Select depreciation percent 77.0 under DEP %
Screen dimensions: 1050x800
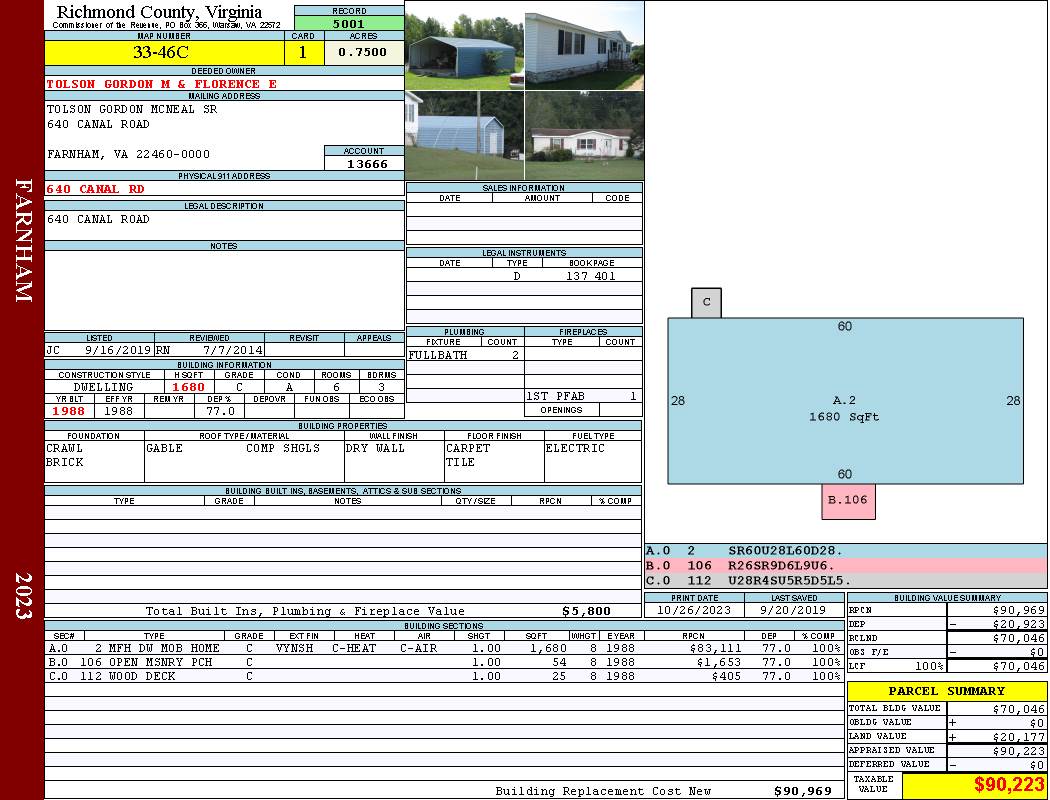coord(220,411)
